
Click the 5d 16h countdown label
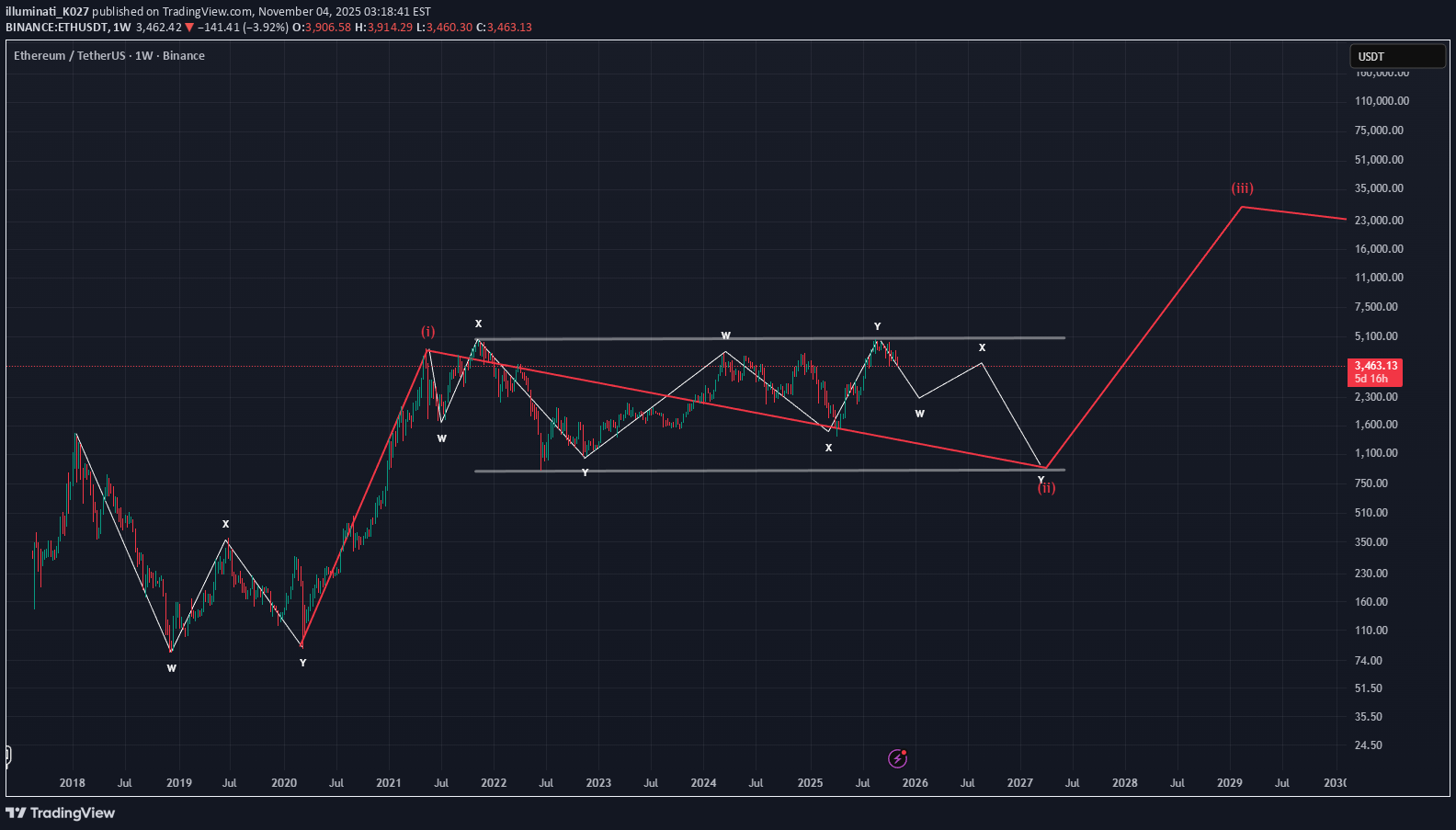(x=1371, y=379)
